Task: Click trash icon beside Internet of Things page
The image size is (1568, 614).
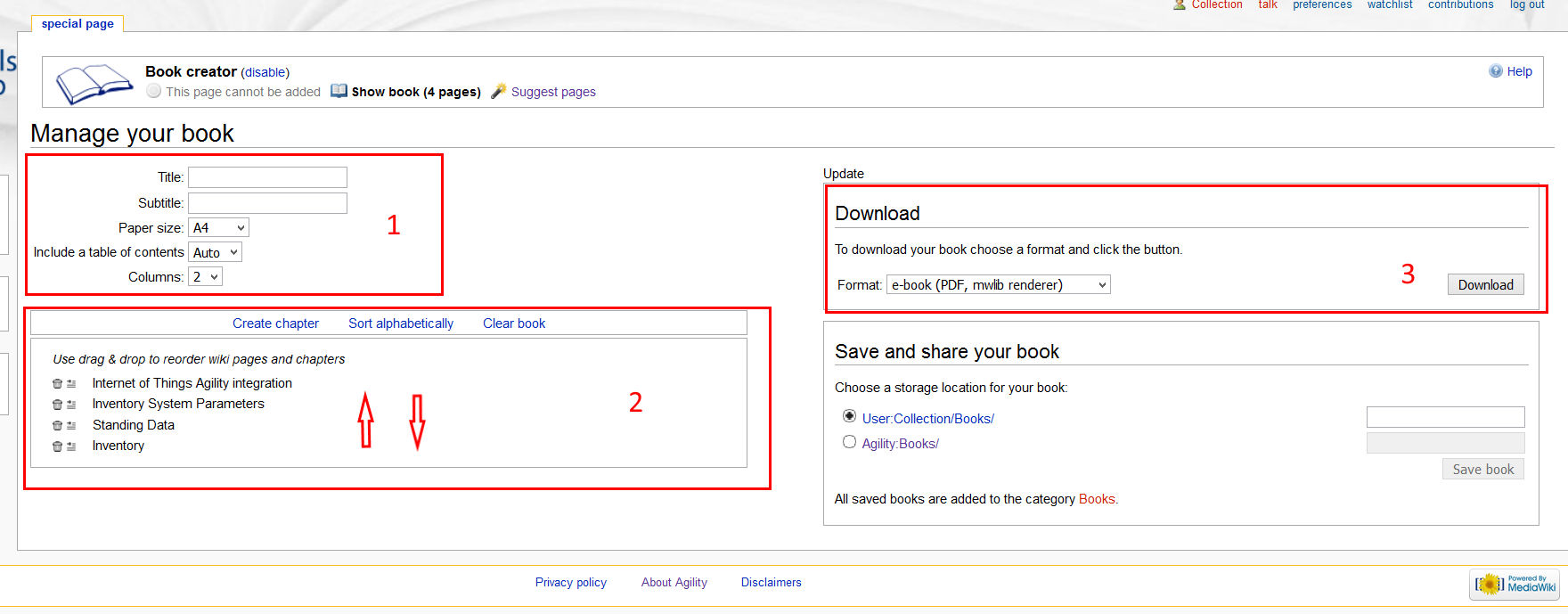Action: click(x=57, y=384)
